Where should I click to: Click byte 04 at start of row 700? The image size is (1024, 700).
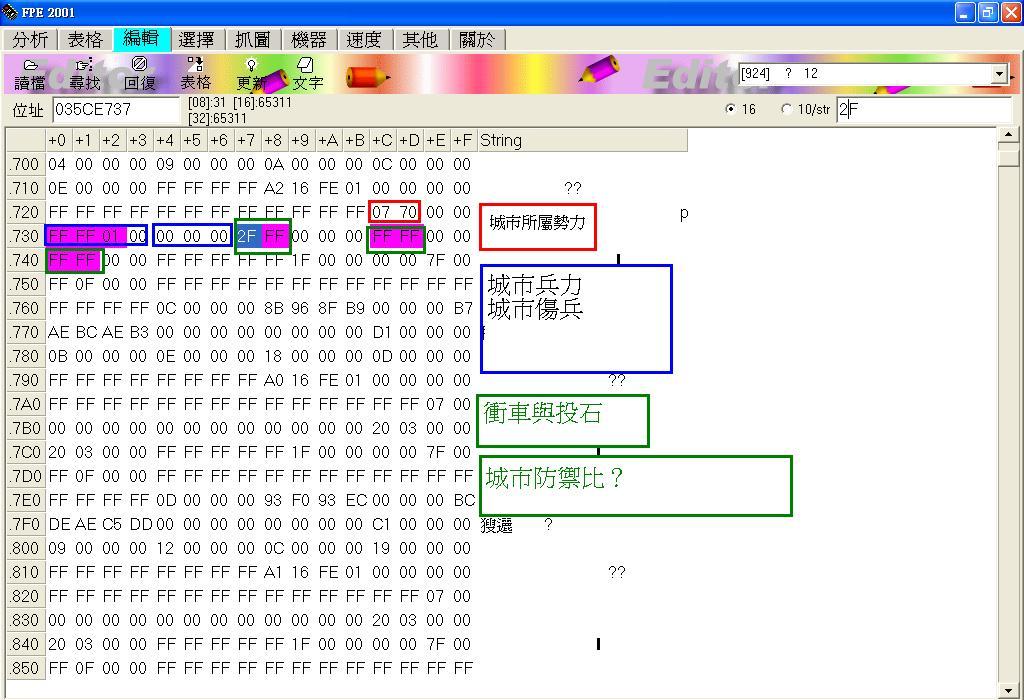57,164
